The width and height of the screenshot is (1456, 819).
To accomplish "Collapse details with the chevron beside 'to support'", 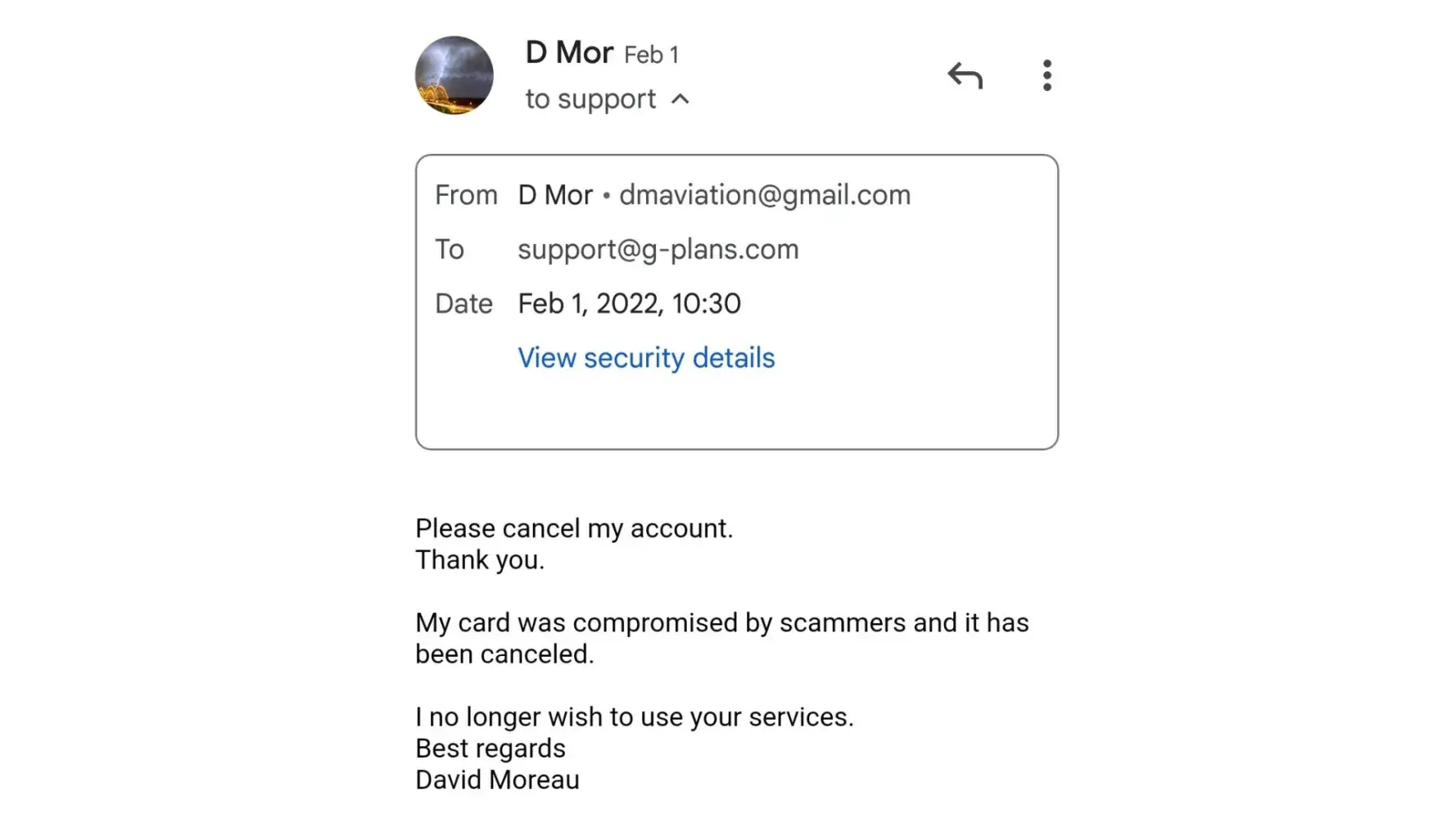I will pos(680,99).
